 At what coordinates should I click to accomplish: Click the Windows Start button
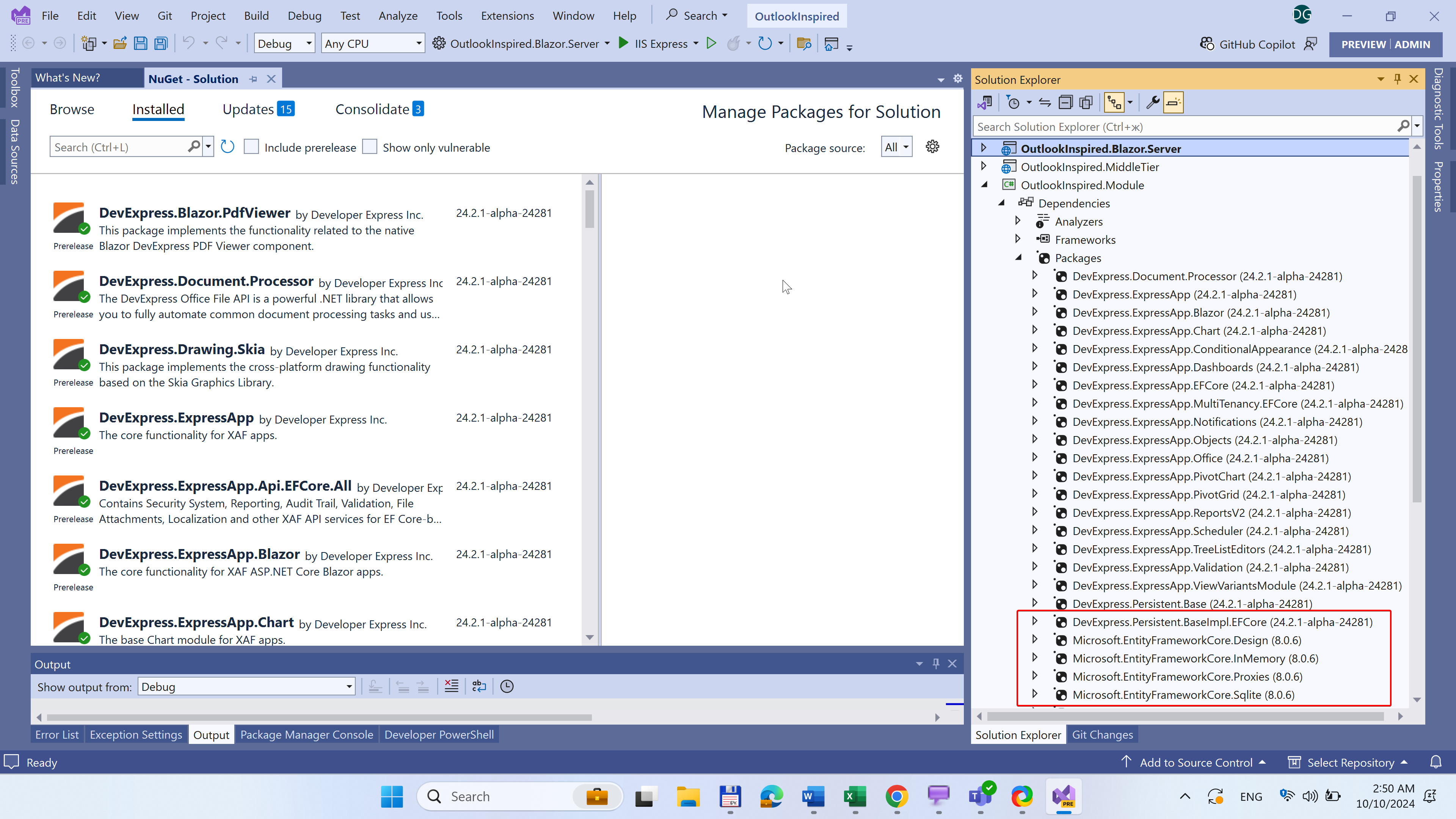pyautogui.click(x=392, y=796)
